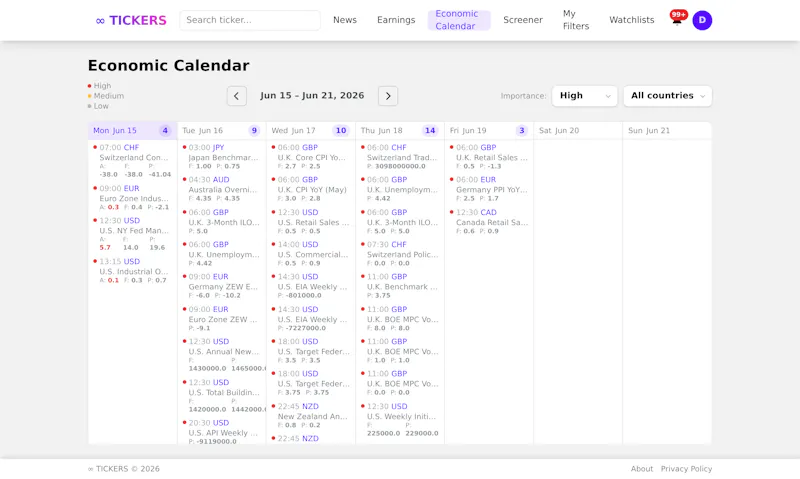This screenshot has height=479, width=800.
Task: Click the Low importance legend entry
Action: 98,106
